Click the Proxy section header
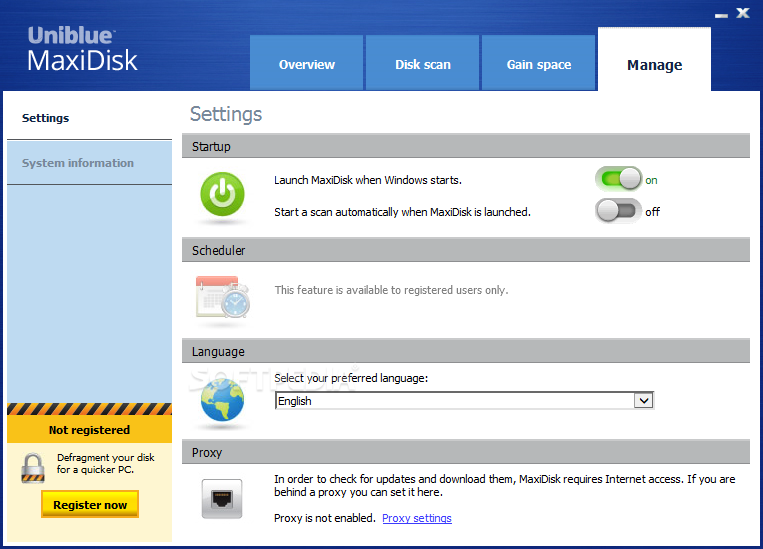Screen dimensions: 763x549 pyautogui.click(x=466, y=453)
